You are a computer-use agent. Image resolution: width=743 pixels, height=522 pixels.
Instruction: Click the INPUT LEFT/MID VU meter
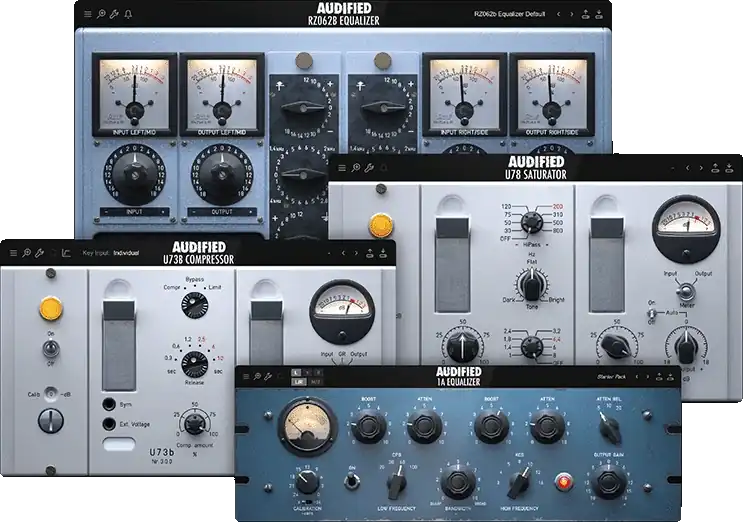[134, 95]
